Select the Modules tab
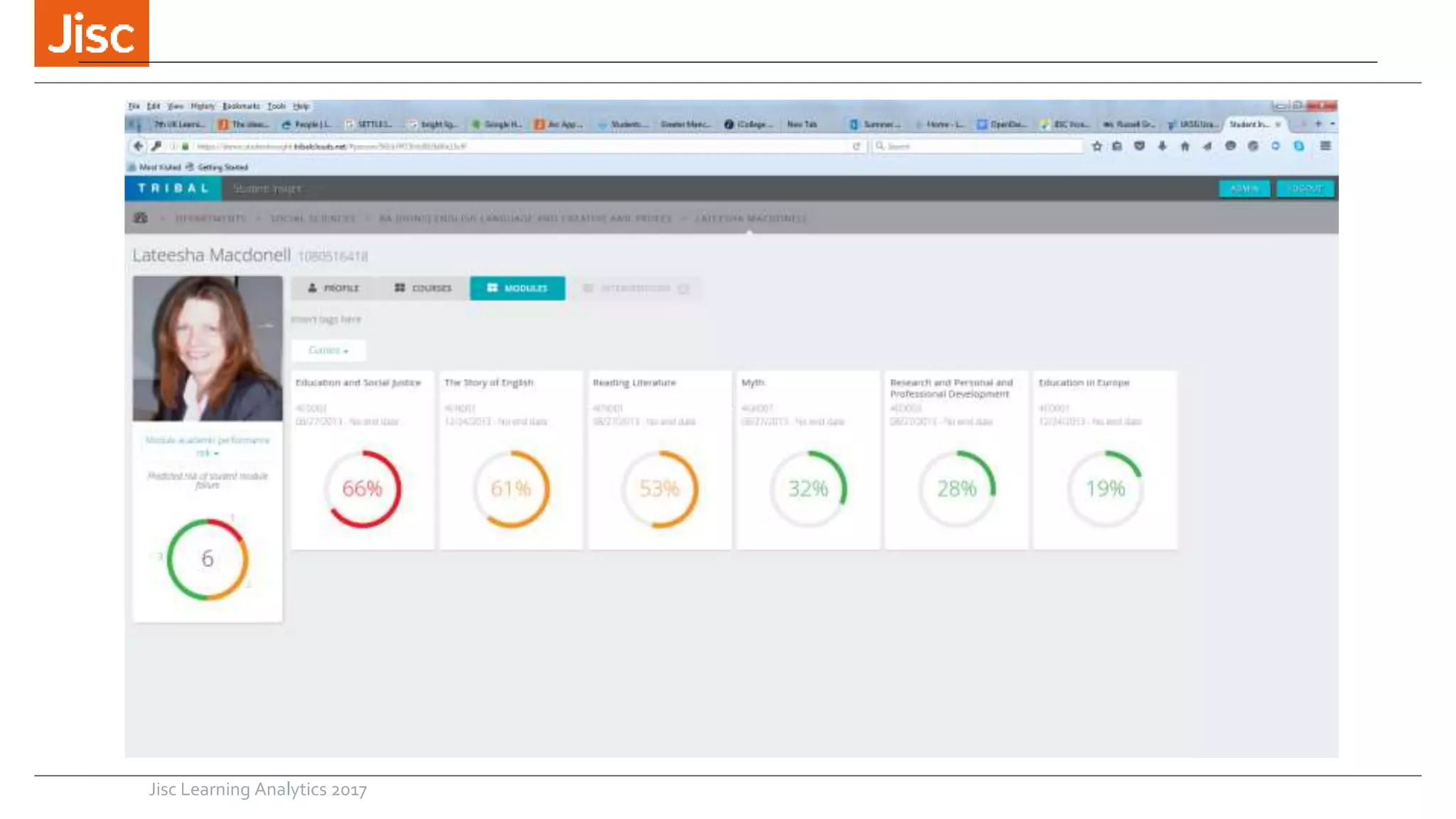Screen dimensions: 1456x819 point(517,288)
